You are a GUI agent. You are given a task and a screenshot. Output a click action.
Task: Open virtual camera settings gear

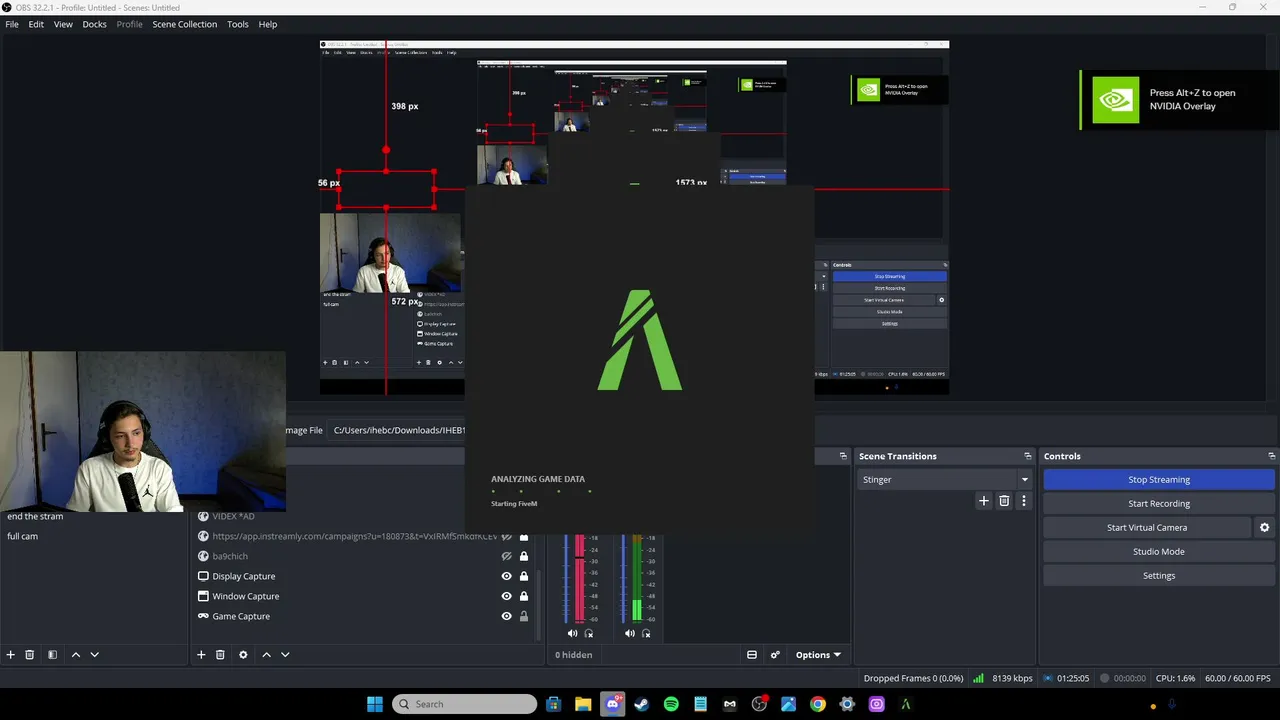point(1264,528)
